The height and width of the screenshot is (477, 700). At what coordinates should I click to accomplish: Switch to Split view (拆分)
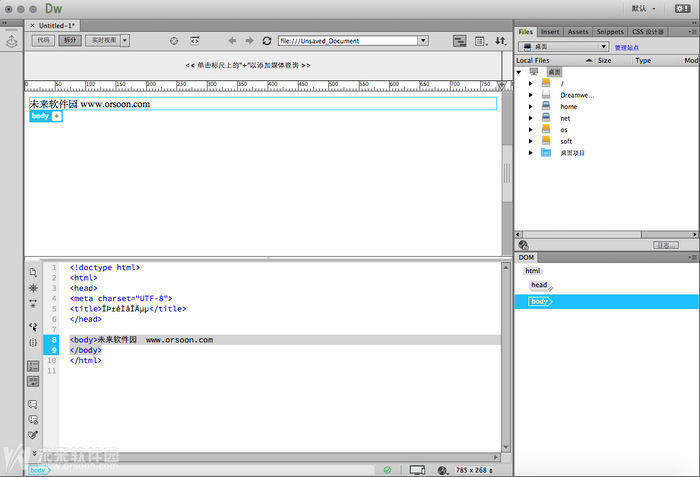click(x=70, y=41)
